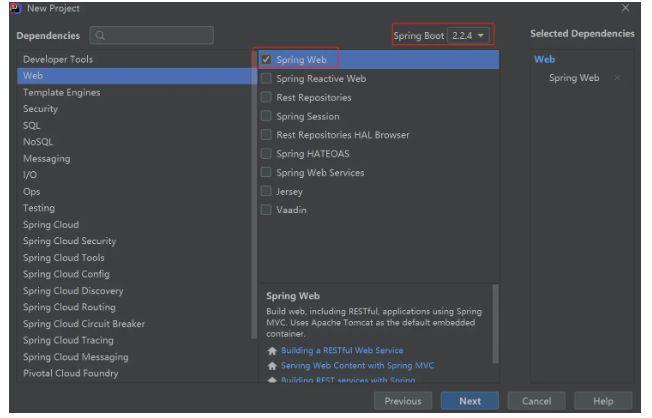Tick the Rest Repositories checkbox
This screenshot has width=652, height=418.
pos(266,97)
